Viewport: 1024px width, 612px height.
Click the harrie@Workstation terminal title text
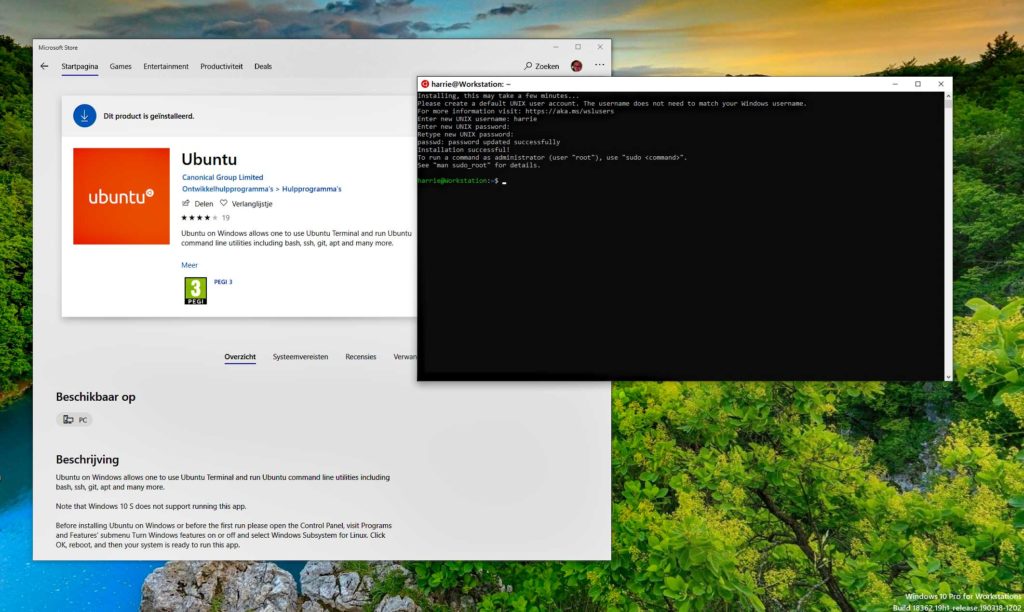click(x=471, y=84)
